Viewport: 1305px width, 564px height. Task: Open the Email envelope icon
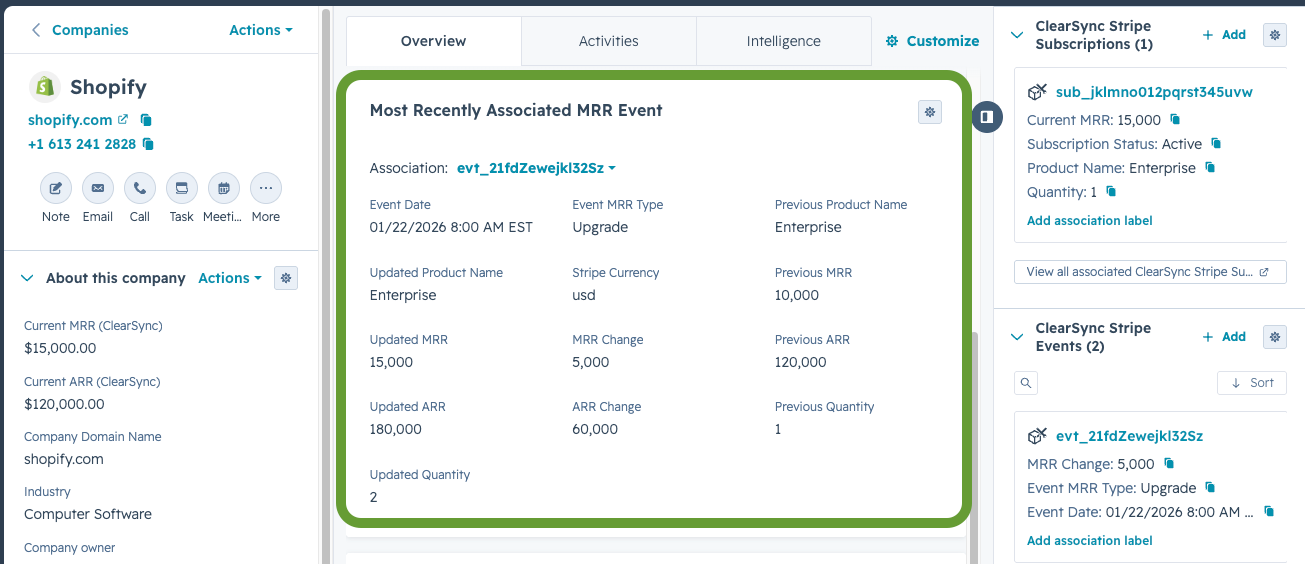(x=98, y=188)
